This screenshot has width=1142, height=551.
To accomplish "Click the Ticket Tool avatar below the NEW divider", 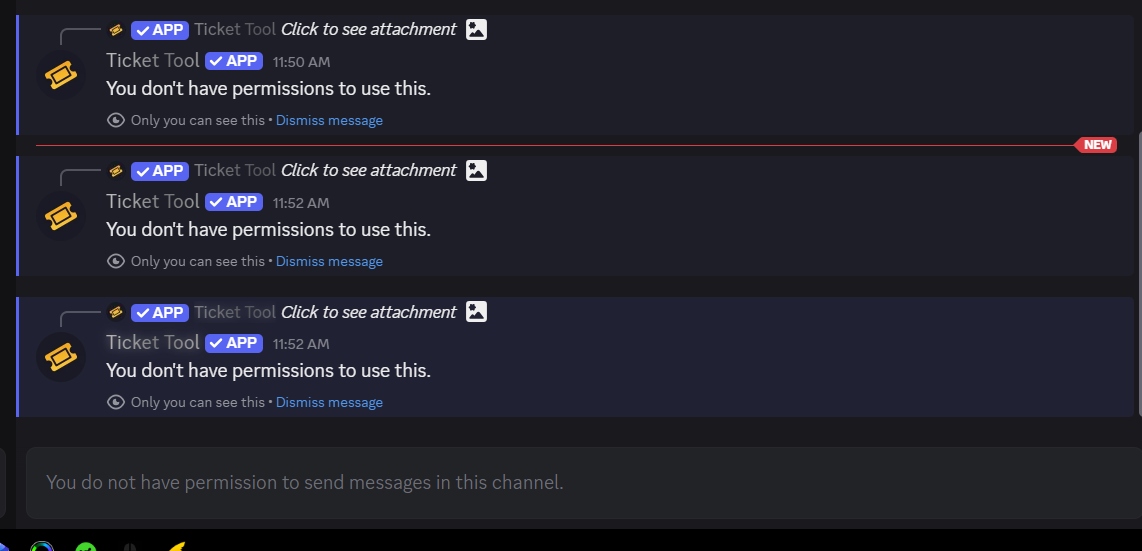I will coord(61,216).
